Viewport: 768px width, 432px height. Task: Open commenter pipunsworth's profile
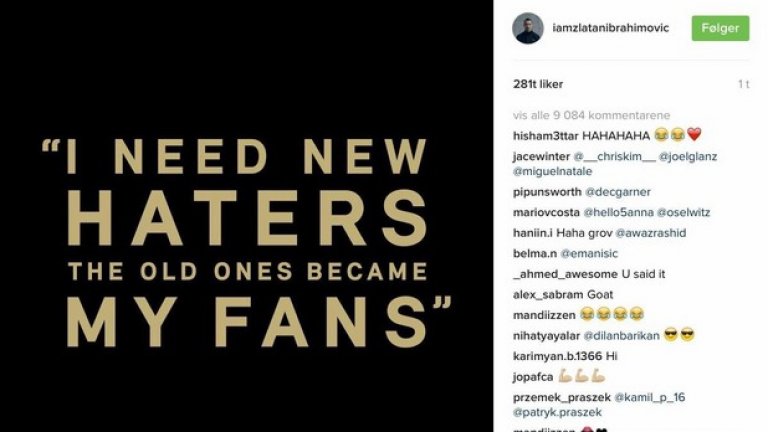(x=548, y=191)
